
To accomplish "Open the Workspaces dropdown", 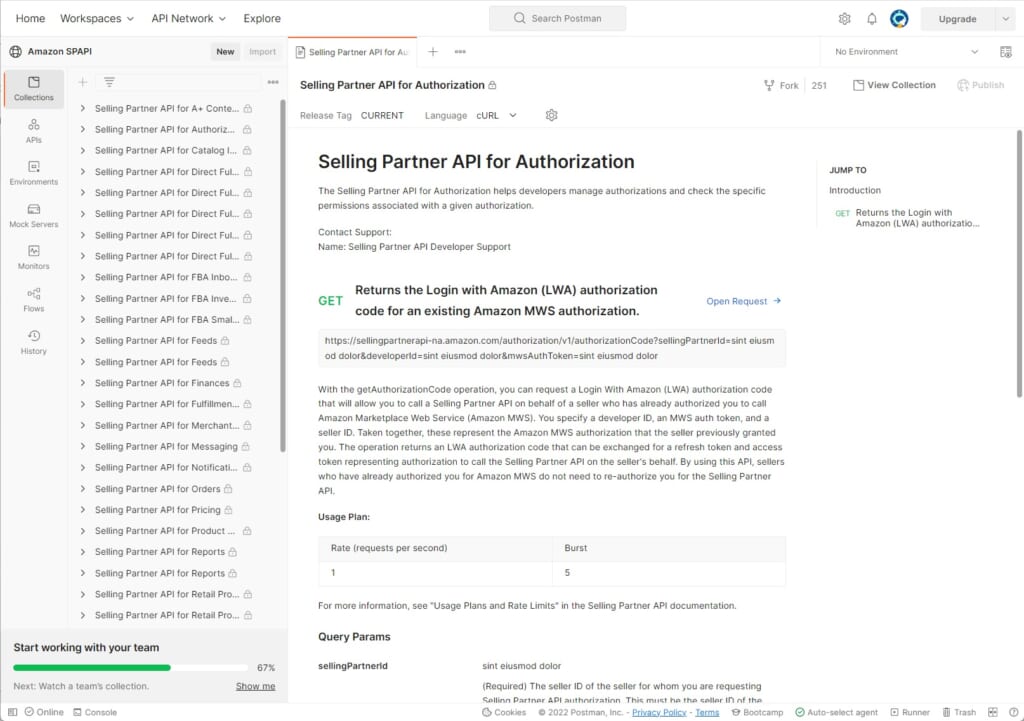I will tap(97, 18).
